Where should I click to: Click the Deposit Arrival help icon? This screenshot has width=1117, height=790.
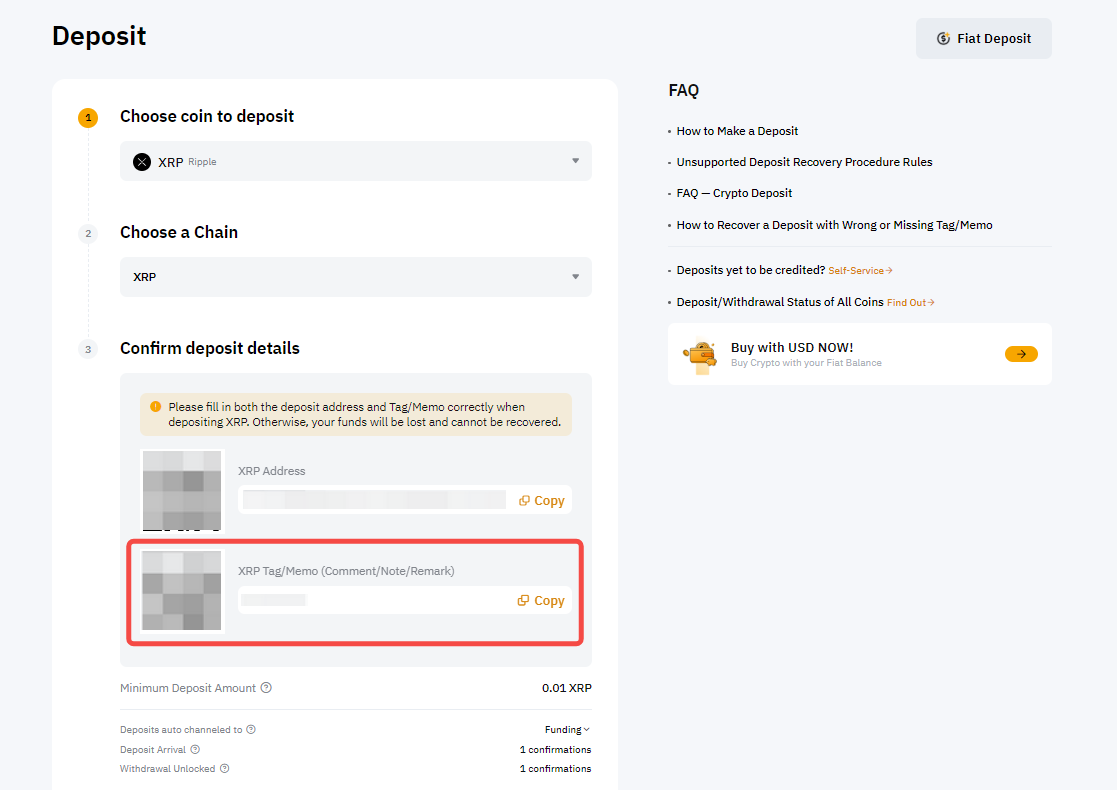195,749
